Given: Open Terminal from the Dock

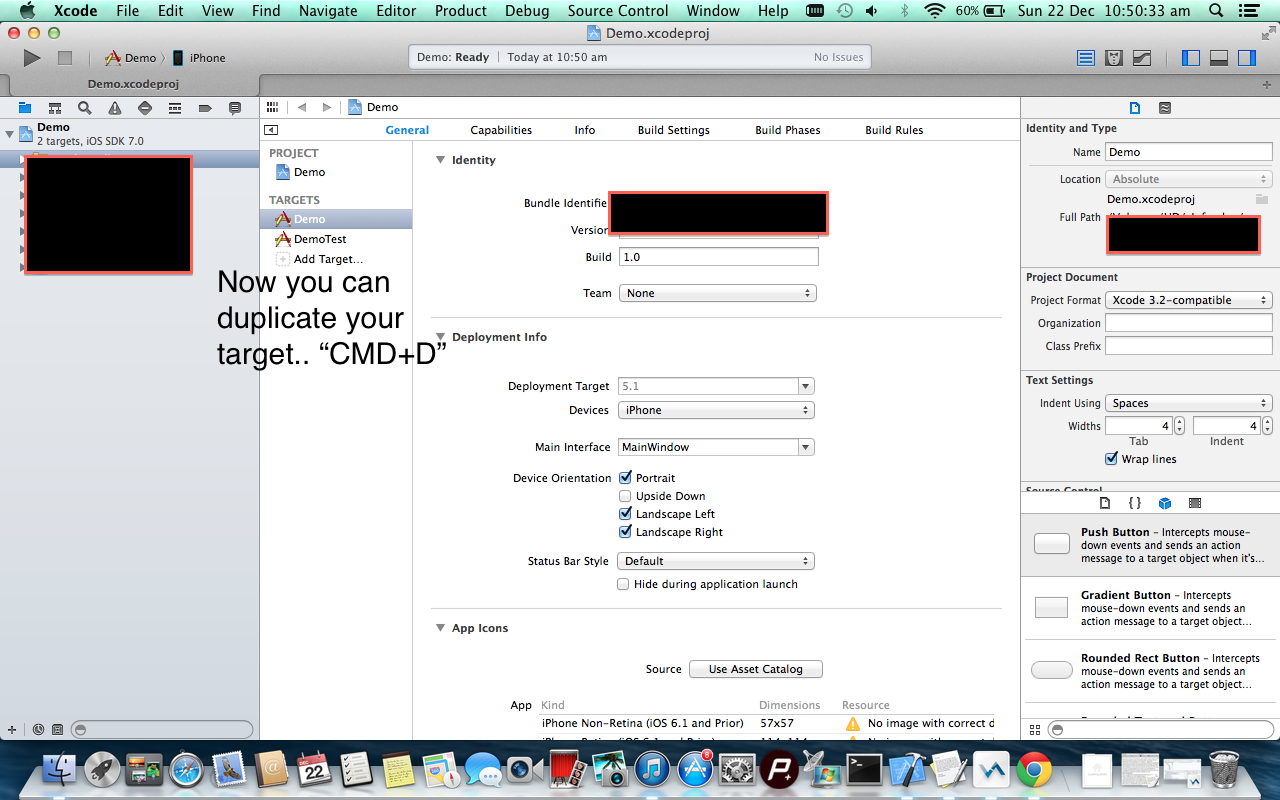Looking at the screenshot, I should (x=864, y=769).
